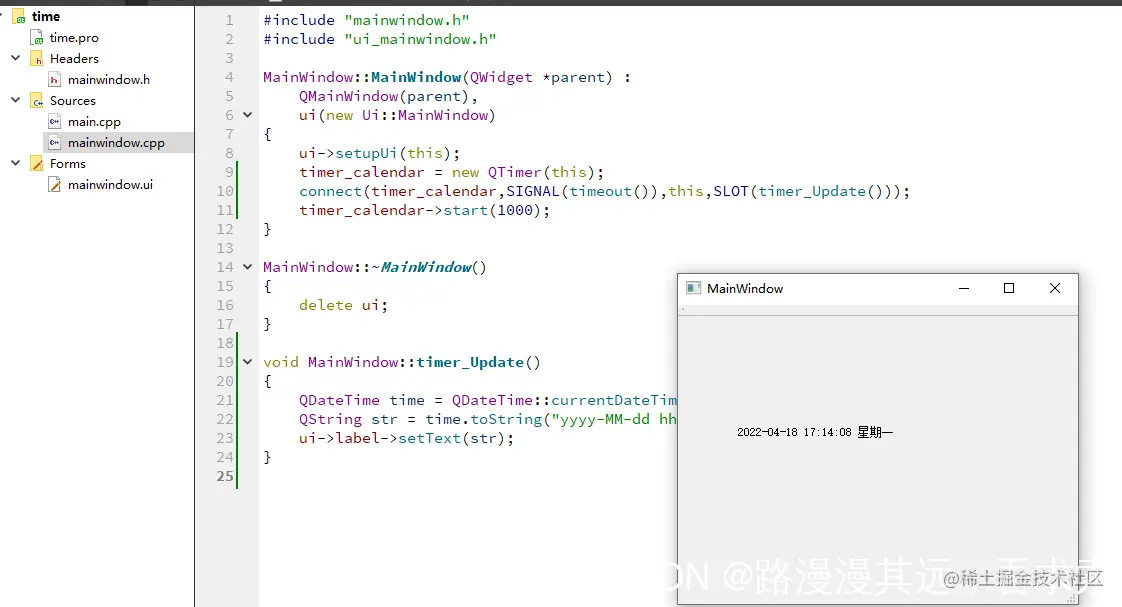Open time.pro project file
The width and height of the screenshot is (1122, 607).
pyautogui.click(x=74, y=37)
